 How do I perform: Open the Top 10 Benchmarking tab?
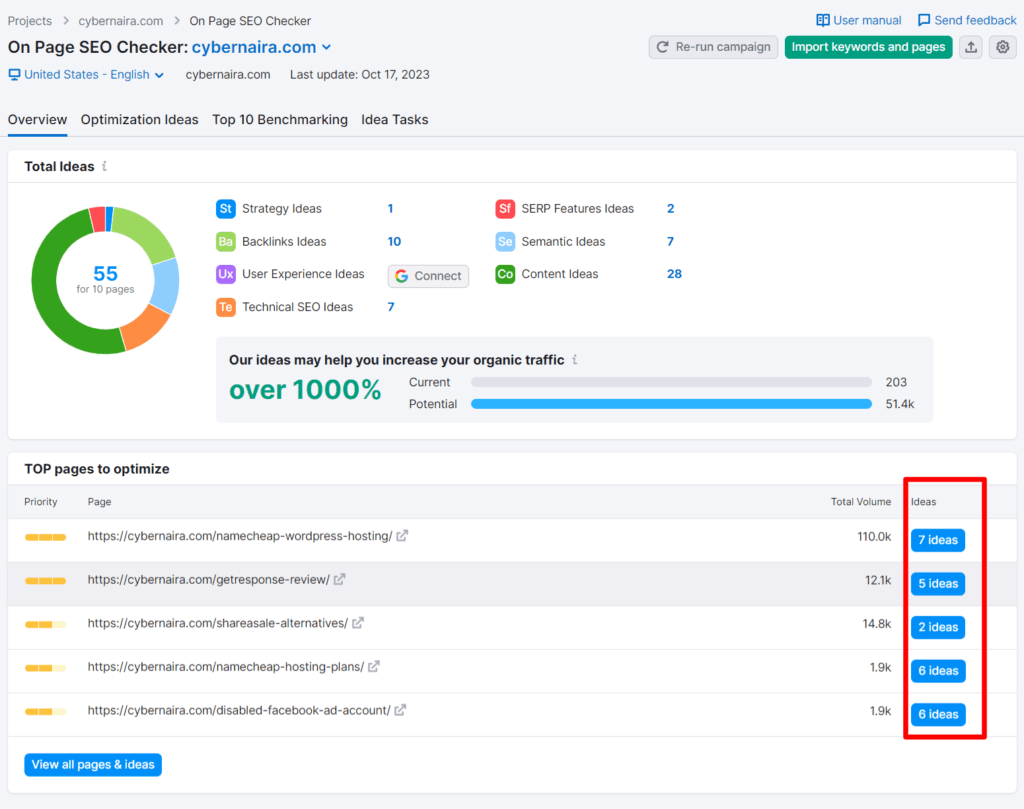[280, 119]
